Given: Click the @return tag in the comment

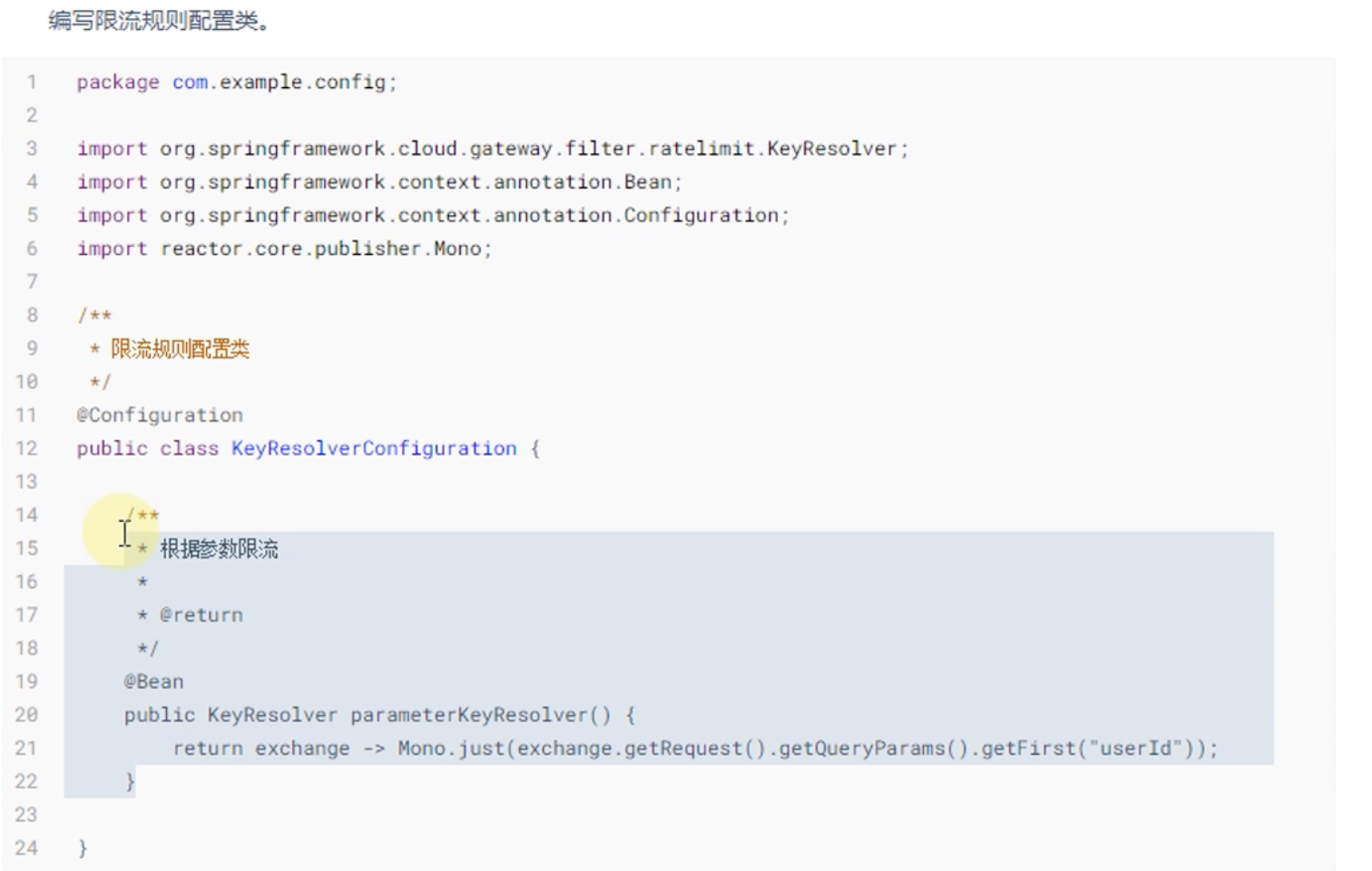Looking at the screenshot, I should coord(201,615).
